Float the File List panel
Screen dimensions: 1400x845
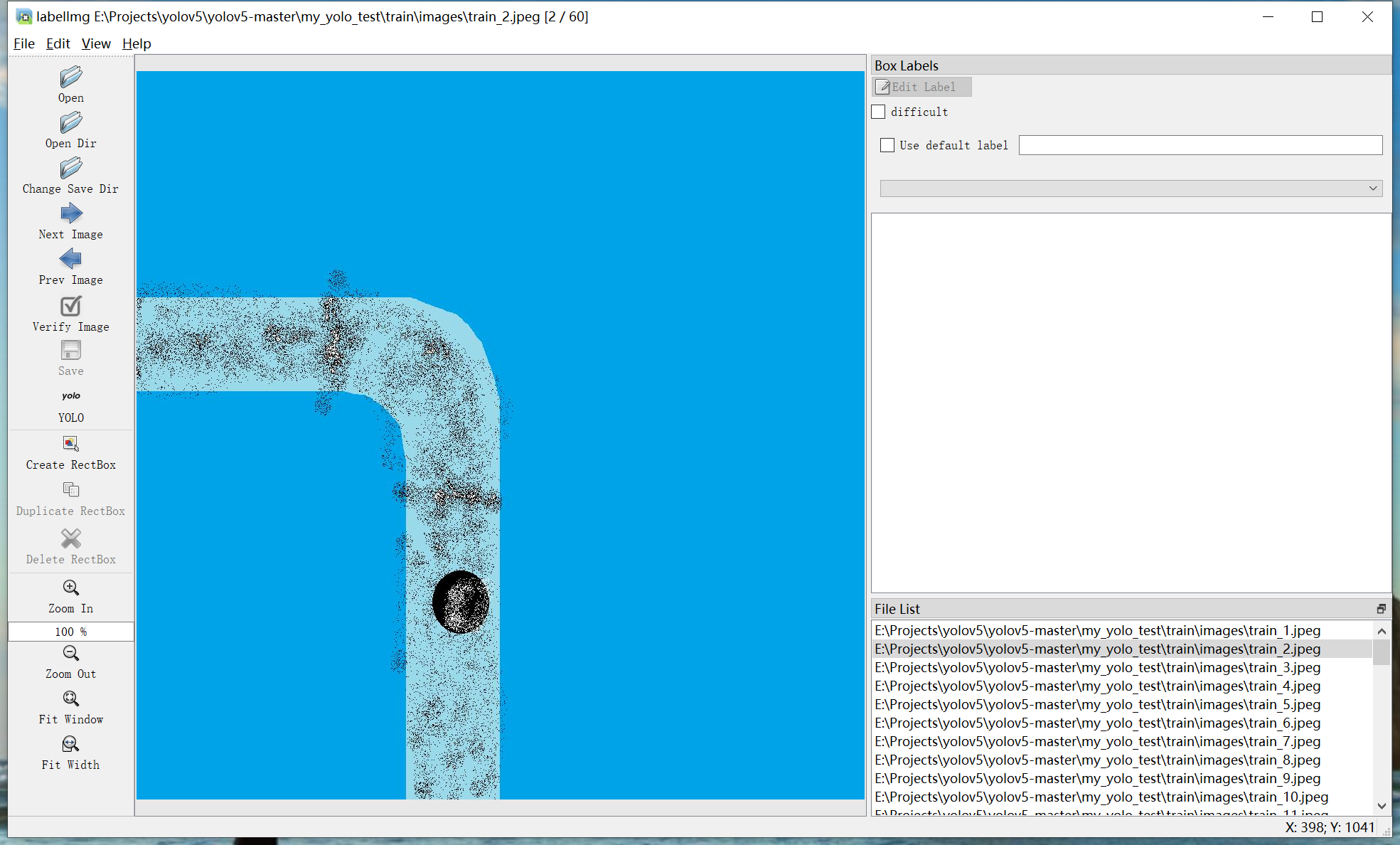1381,609
